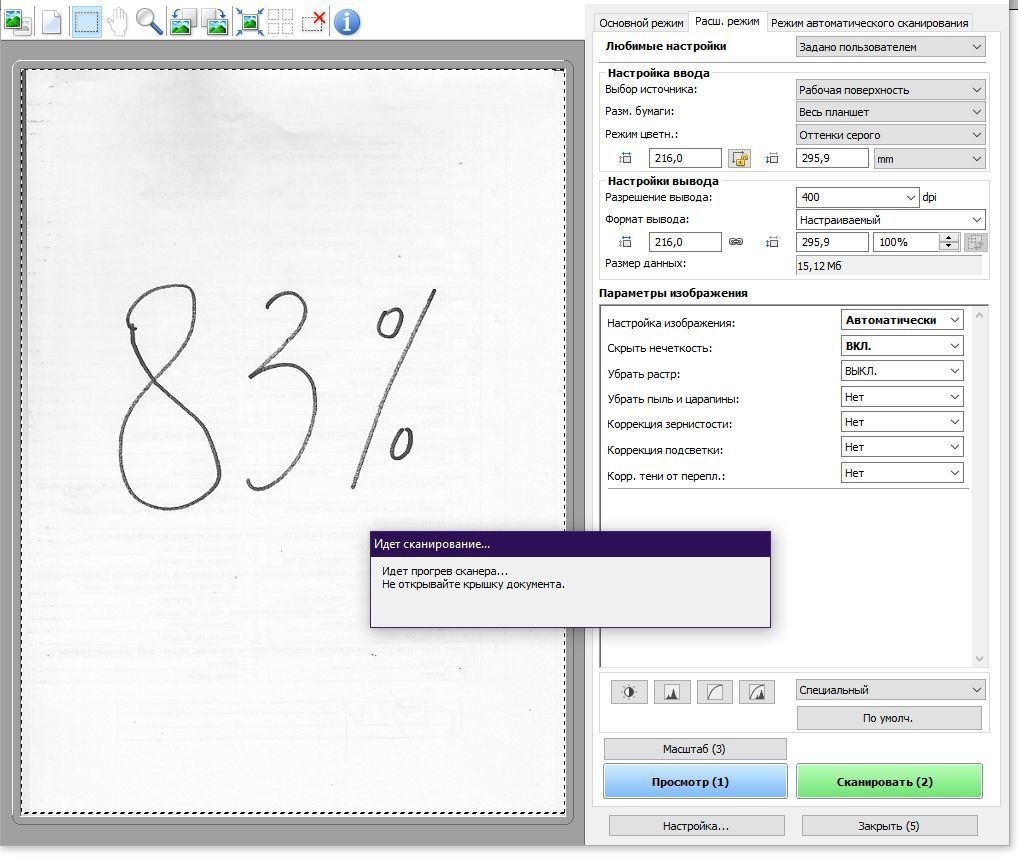Open the Специальный tone curve dropdown
Screen dimensions: 1018x858
click(x=890, y=690)
